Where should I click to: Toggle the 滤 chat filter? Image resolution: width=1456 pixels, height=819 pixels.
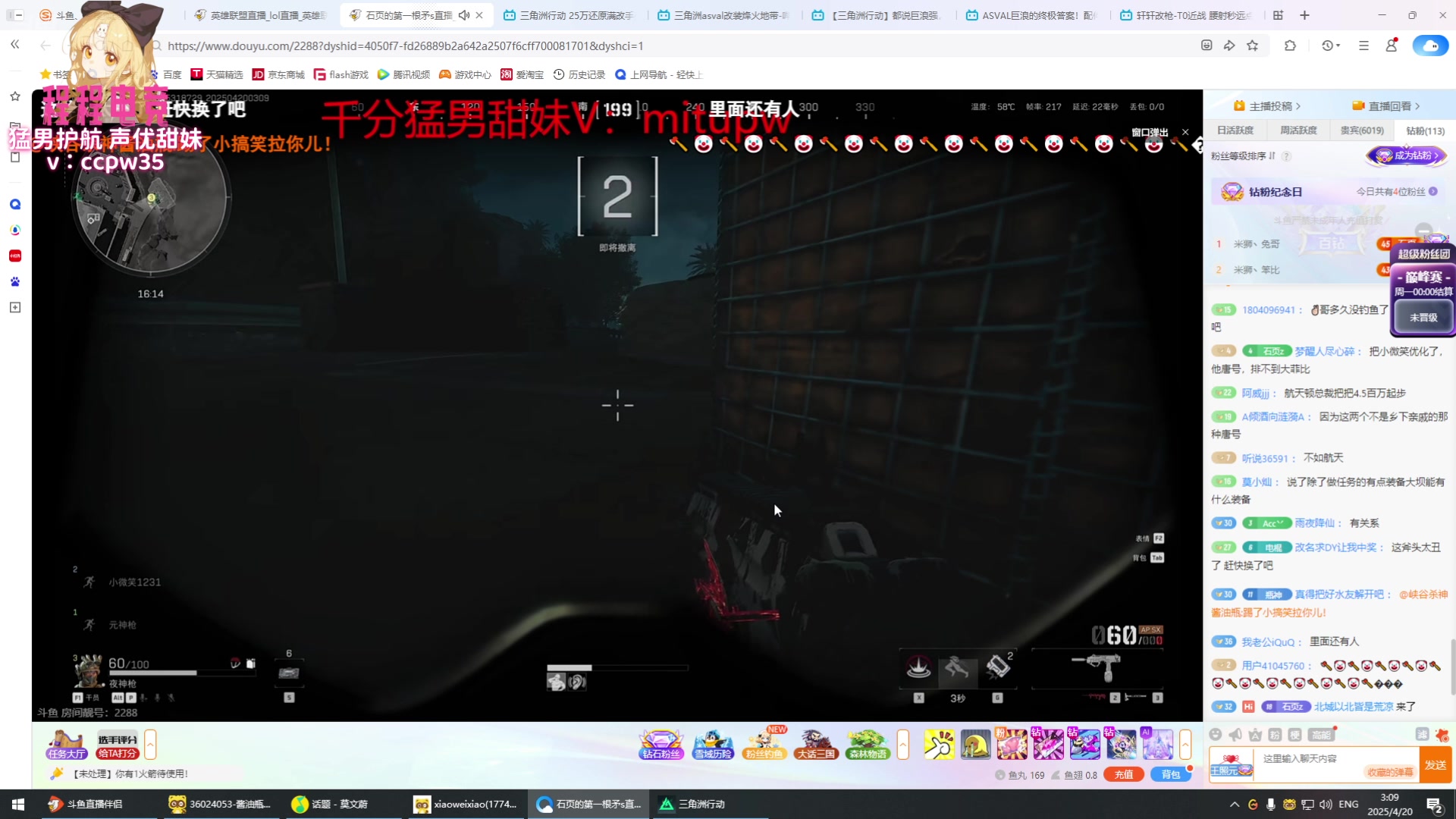coord(1422,734)
